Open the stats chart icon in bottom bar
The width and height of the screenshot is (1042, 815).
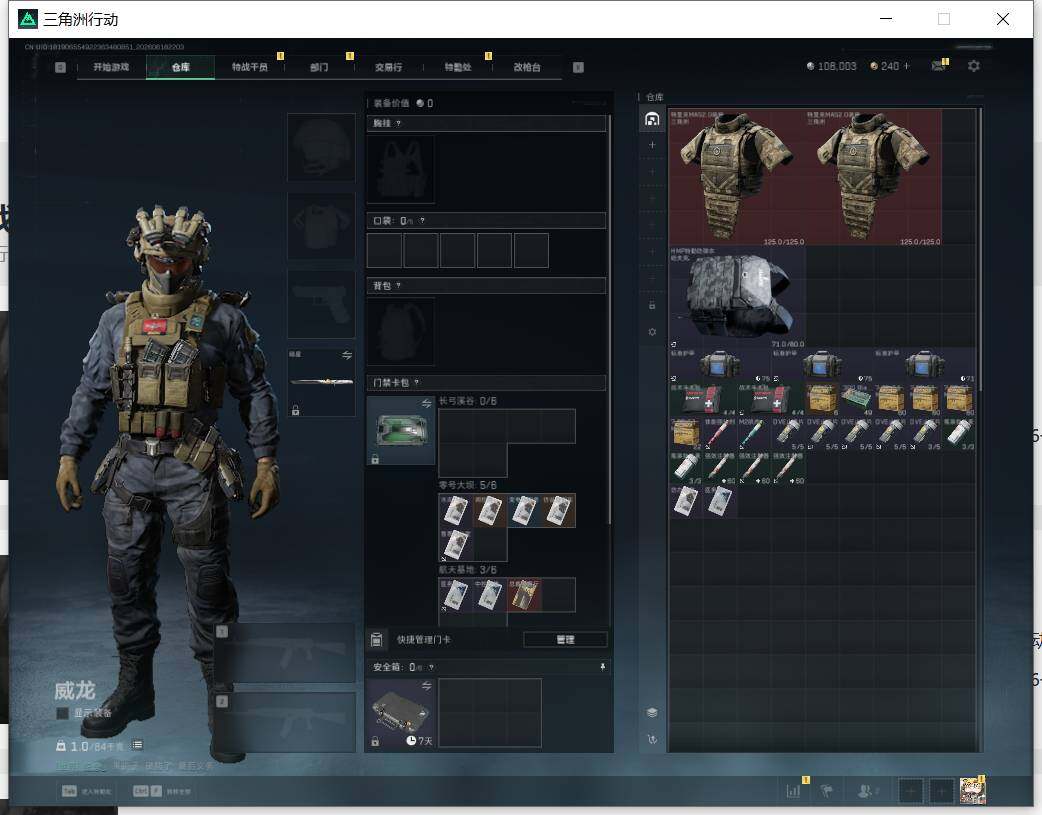point(793,790)
